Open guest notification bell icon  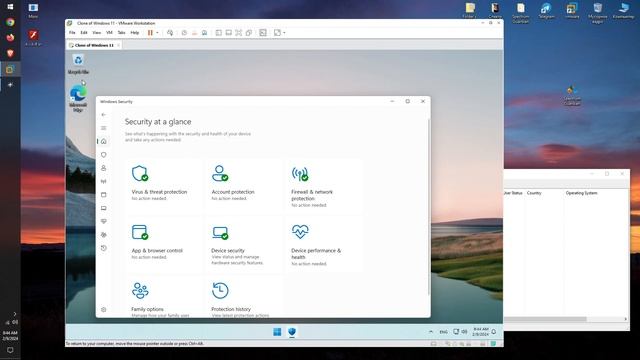pos(494,332)
